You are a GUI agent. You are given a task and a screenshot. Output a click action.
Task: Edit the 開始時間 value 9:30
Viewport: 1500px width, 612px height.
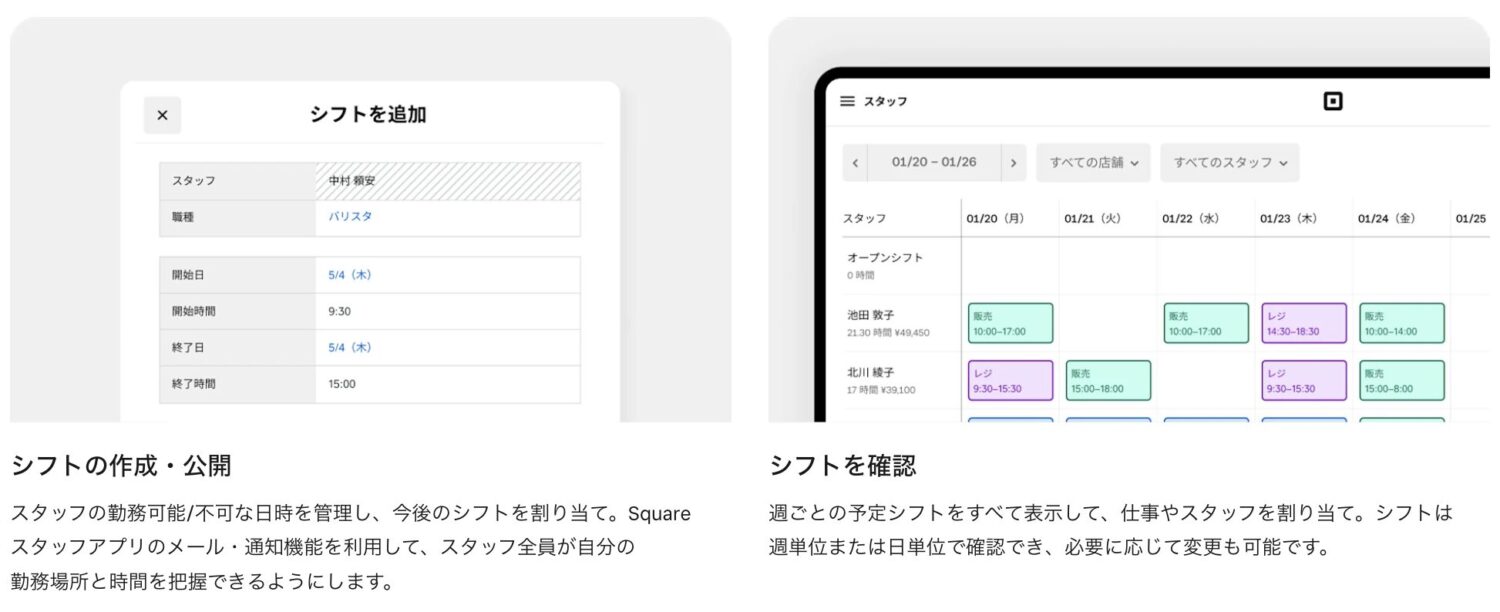(x=340, y=311)
